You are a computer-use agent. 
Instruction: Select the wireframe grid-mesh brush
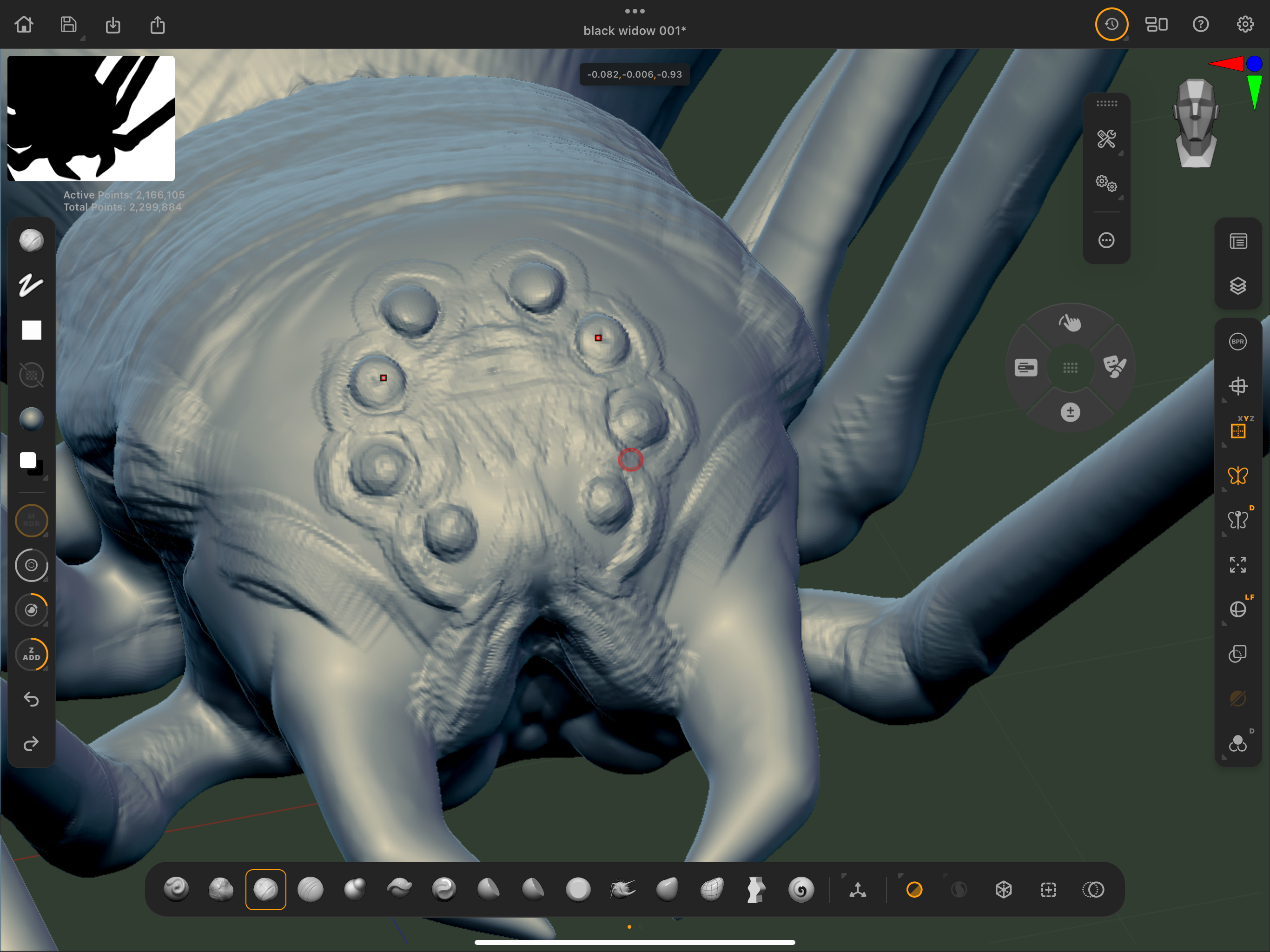pos(712,889)
